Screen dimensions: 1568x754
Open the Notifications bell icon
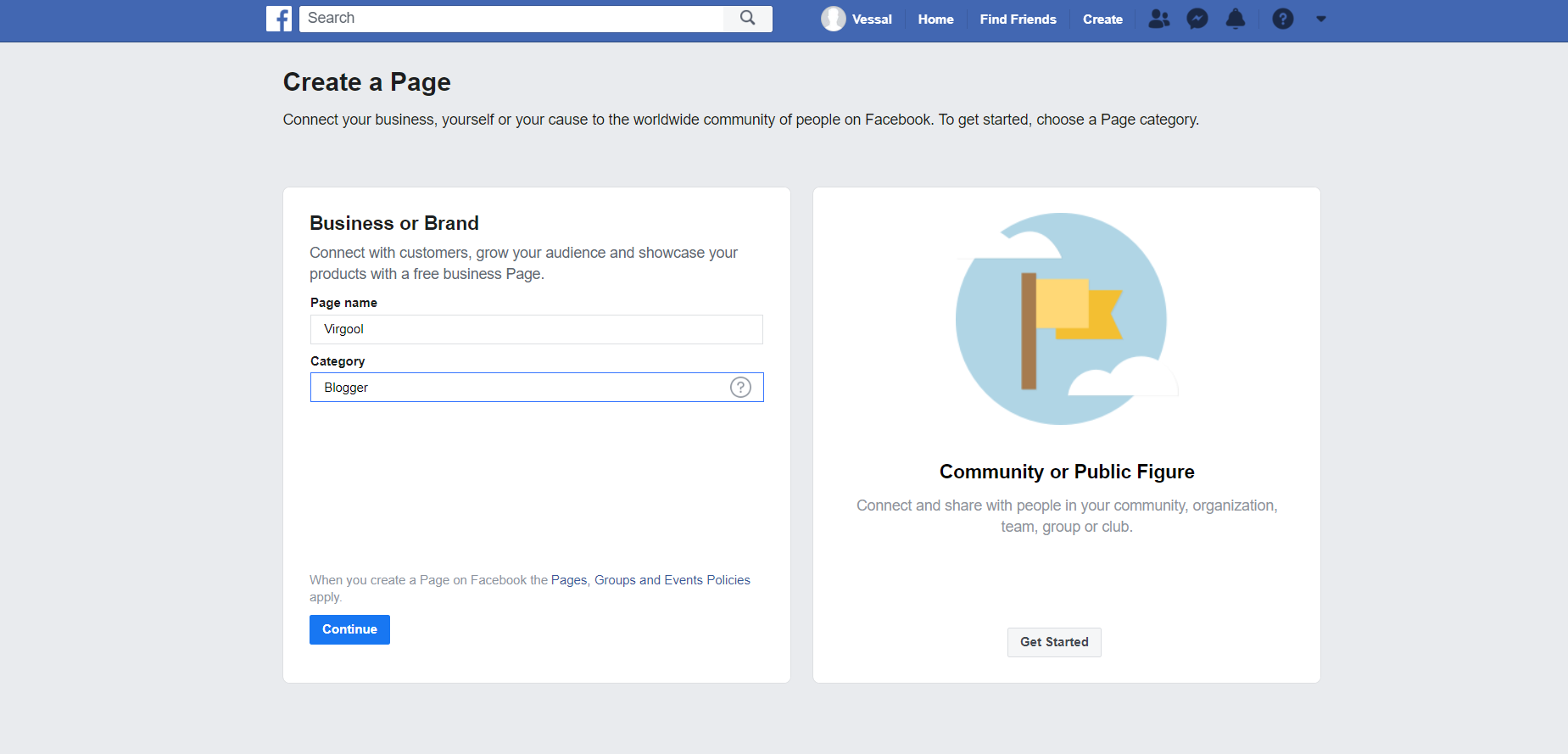tap(1236, 19)
